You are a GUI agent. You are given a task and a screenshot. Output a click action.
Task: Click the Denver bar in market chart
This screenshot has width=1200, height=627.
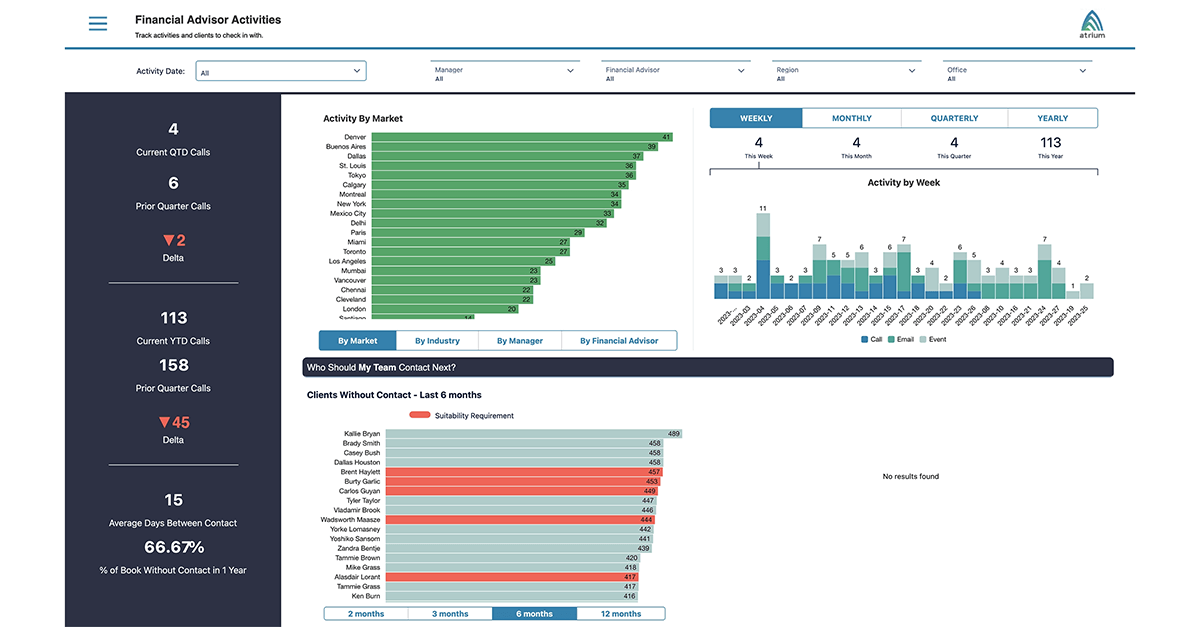point(521,137)
